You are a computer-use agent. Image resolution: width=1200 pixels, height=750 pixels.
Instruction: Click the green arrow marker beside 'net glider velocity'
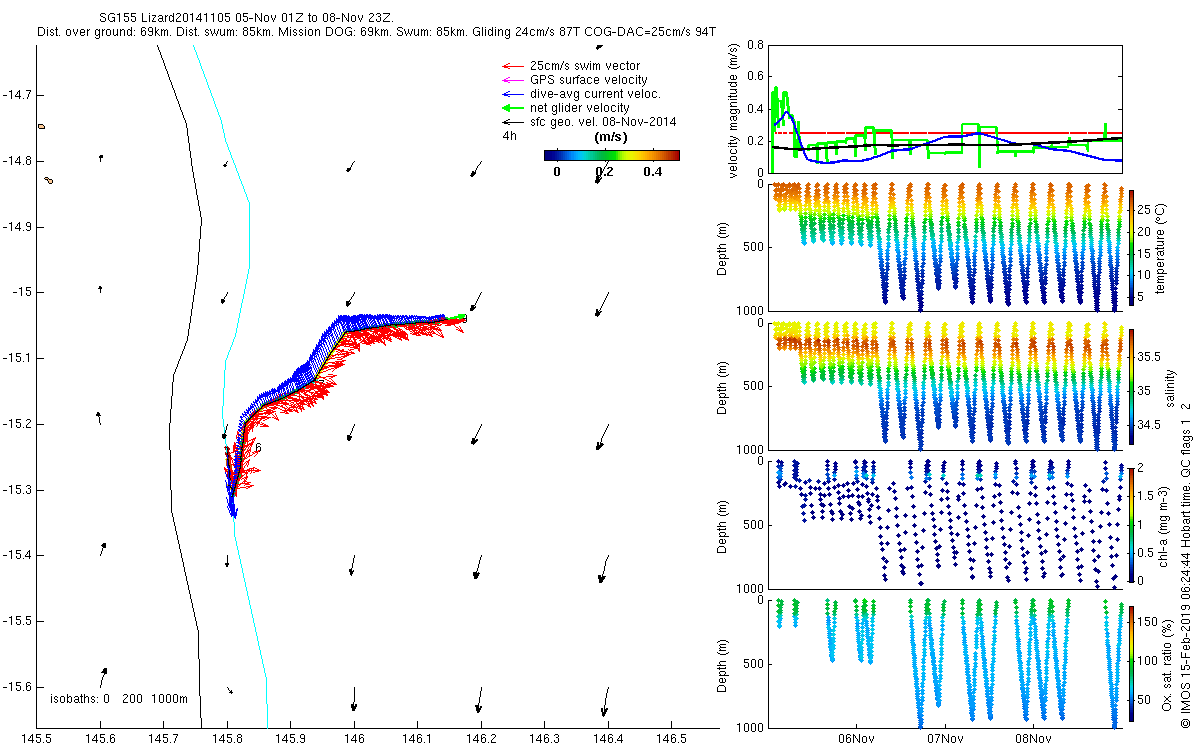tap(512, 108)
